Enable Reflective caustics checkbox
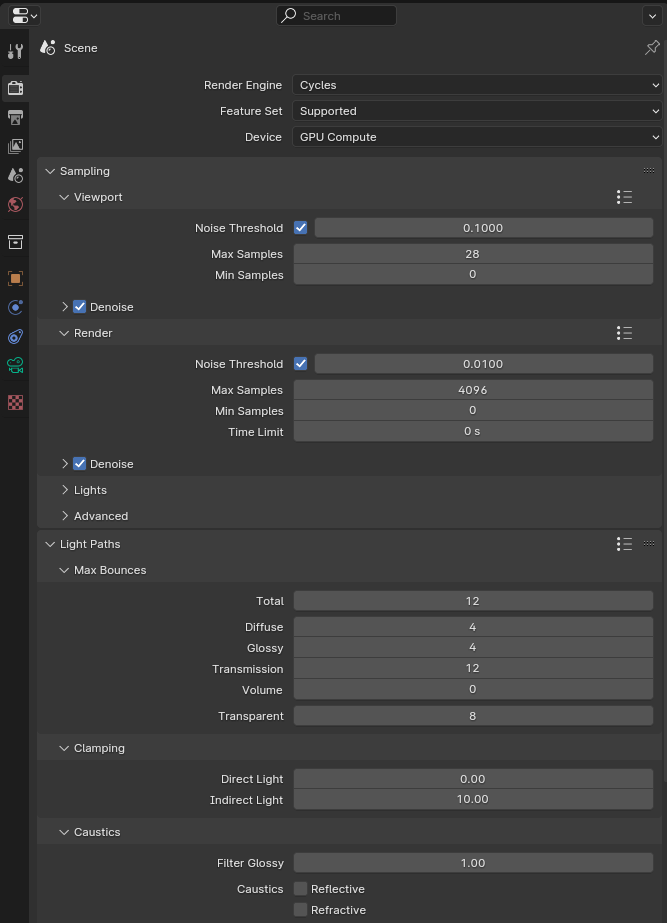This screenshot has width=667, height=923. pos(301,889)
